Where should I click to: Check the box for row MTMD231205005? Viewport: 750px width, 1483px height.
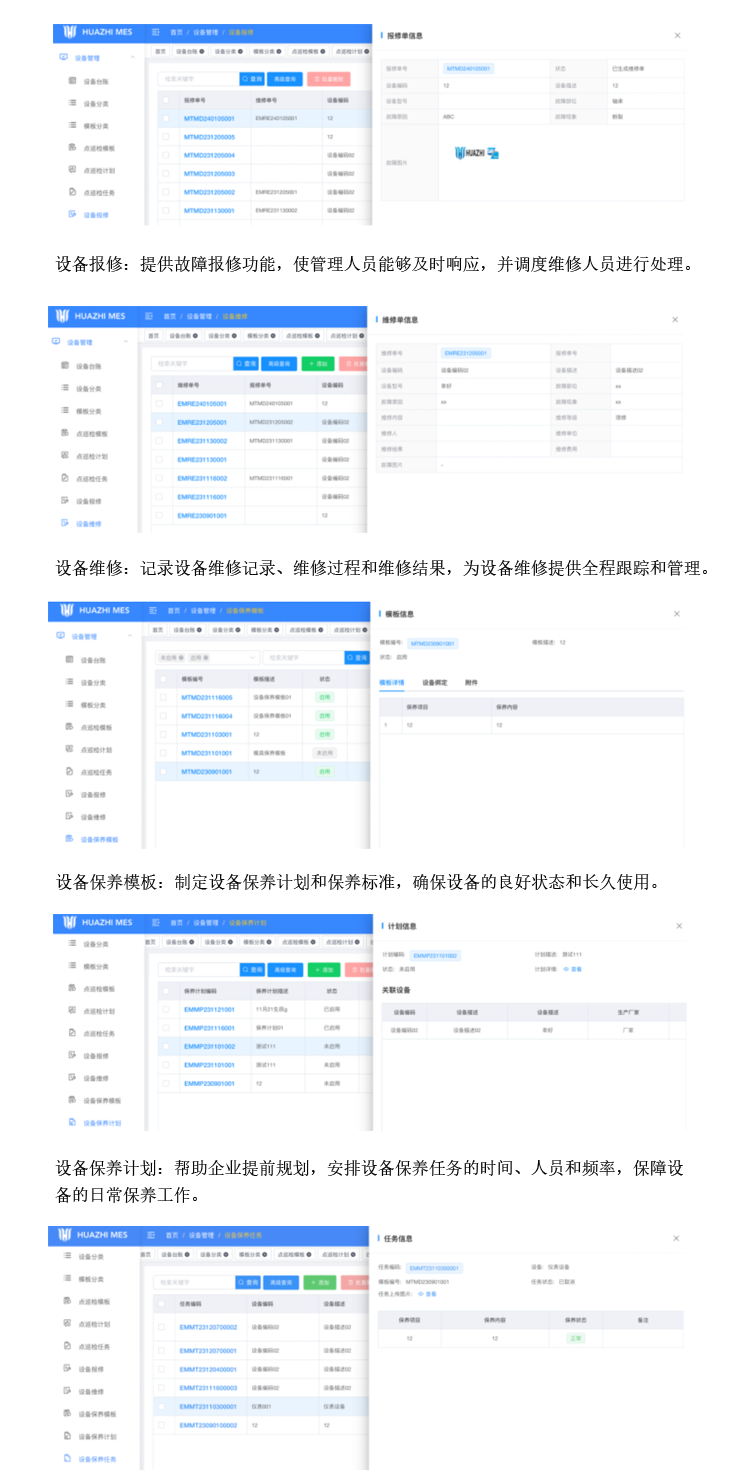166,136
